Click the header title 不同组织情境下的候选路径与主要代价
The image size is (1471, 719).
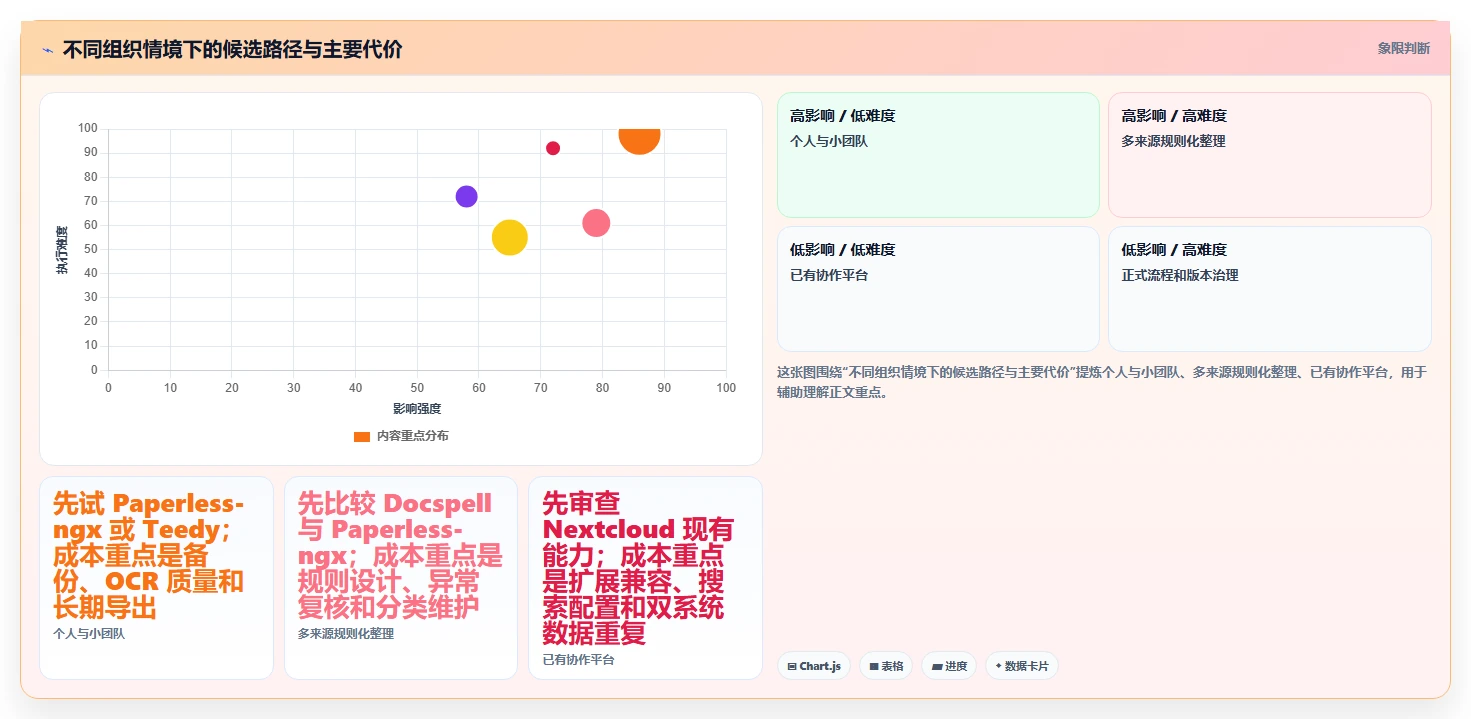232,50
